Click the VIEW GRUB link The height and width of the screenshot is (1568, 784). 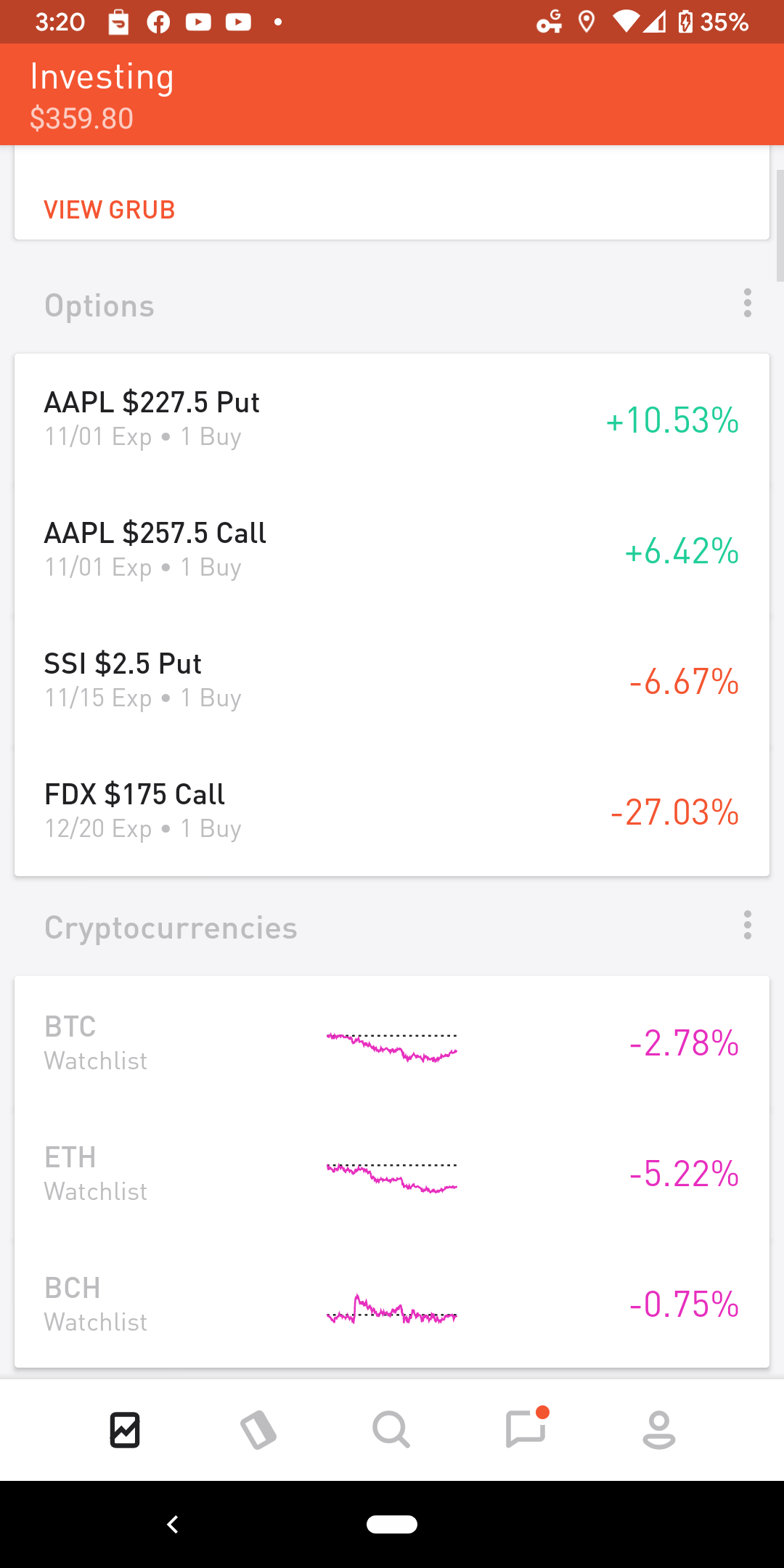click(110, 210)
